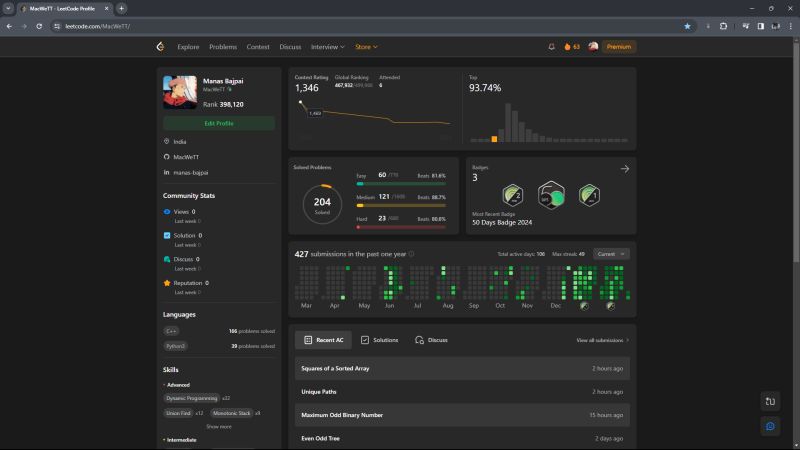Click the January badge under heatmap
The height and width of the screenshot is (450, 800).
[584, 306]
